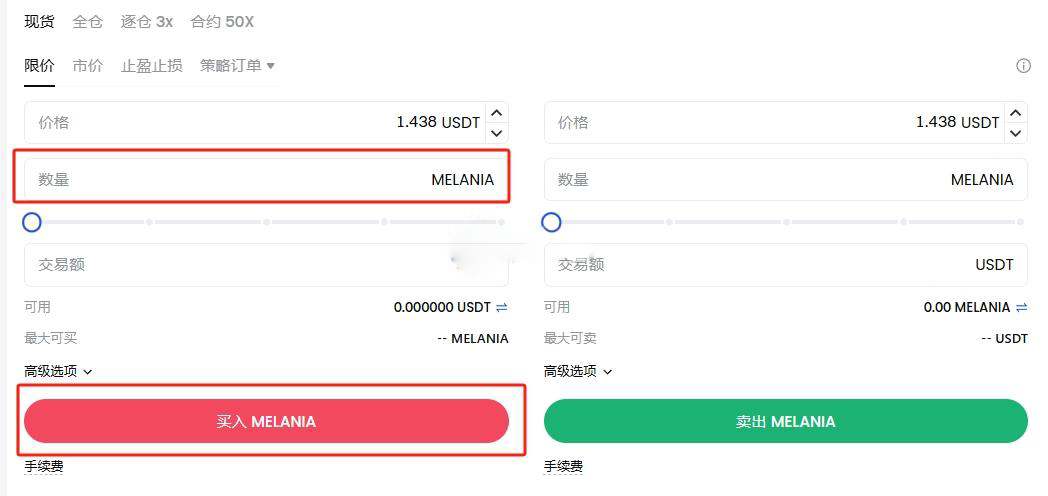Click the 卖出 MELANIA sell button
1048x496 pixels.
pyautogui.click(x=785, y=421)
